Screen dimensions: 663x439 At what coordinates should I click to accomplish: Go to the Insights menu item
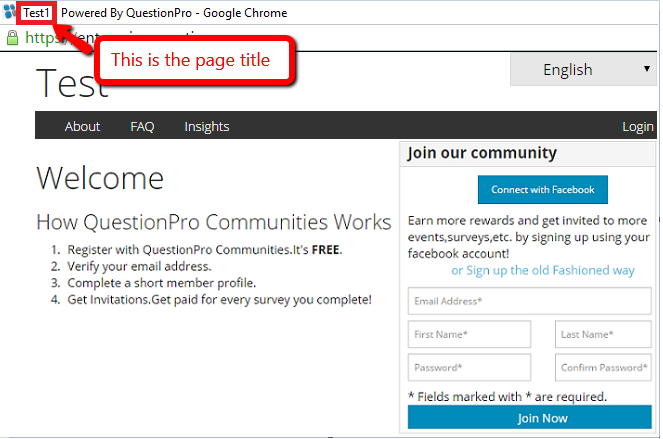[207, 126]
